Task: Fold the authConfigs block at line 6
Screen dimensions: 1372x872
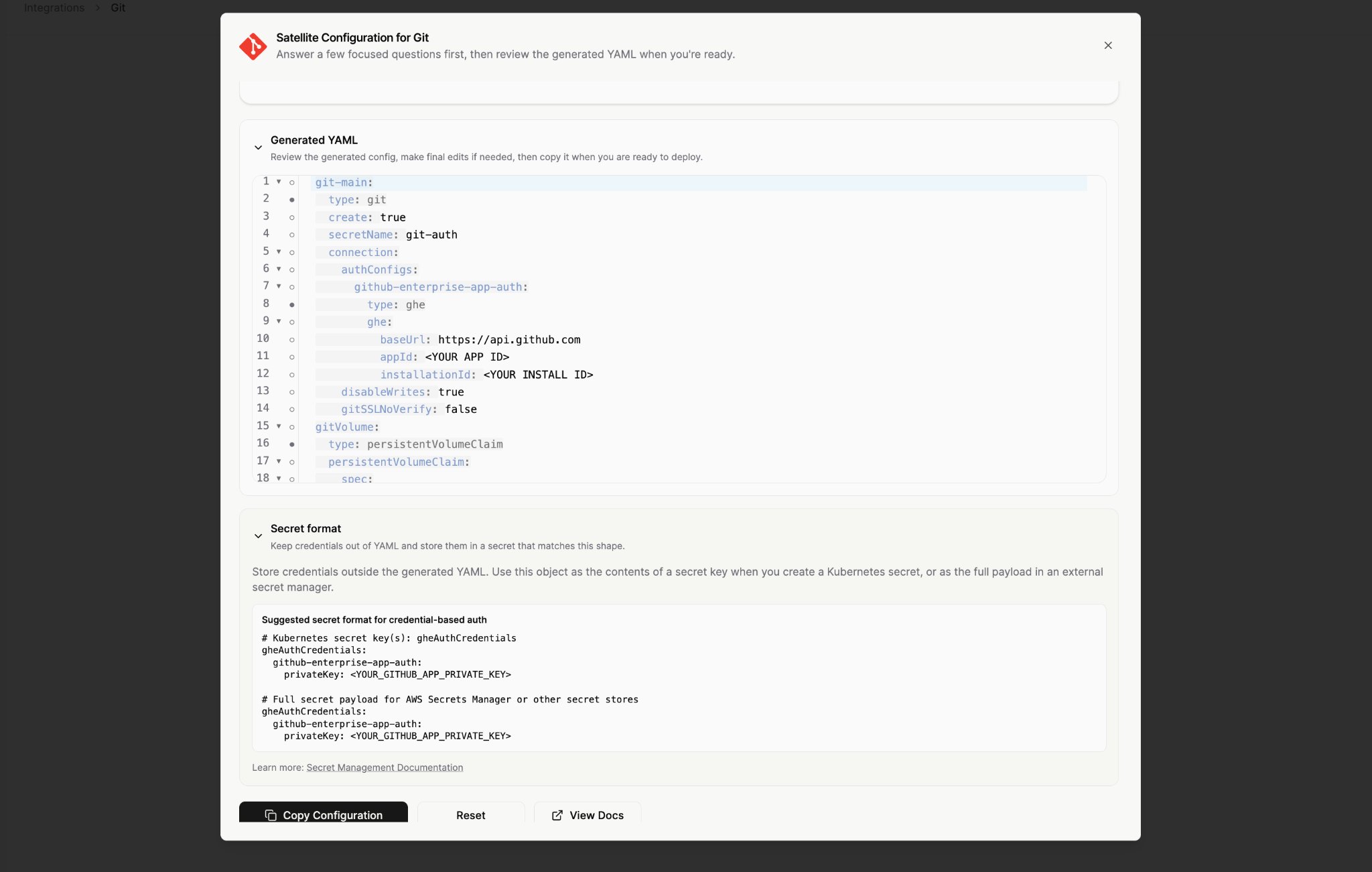Action: [279, 269]
